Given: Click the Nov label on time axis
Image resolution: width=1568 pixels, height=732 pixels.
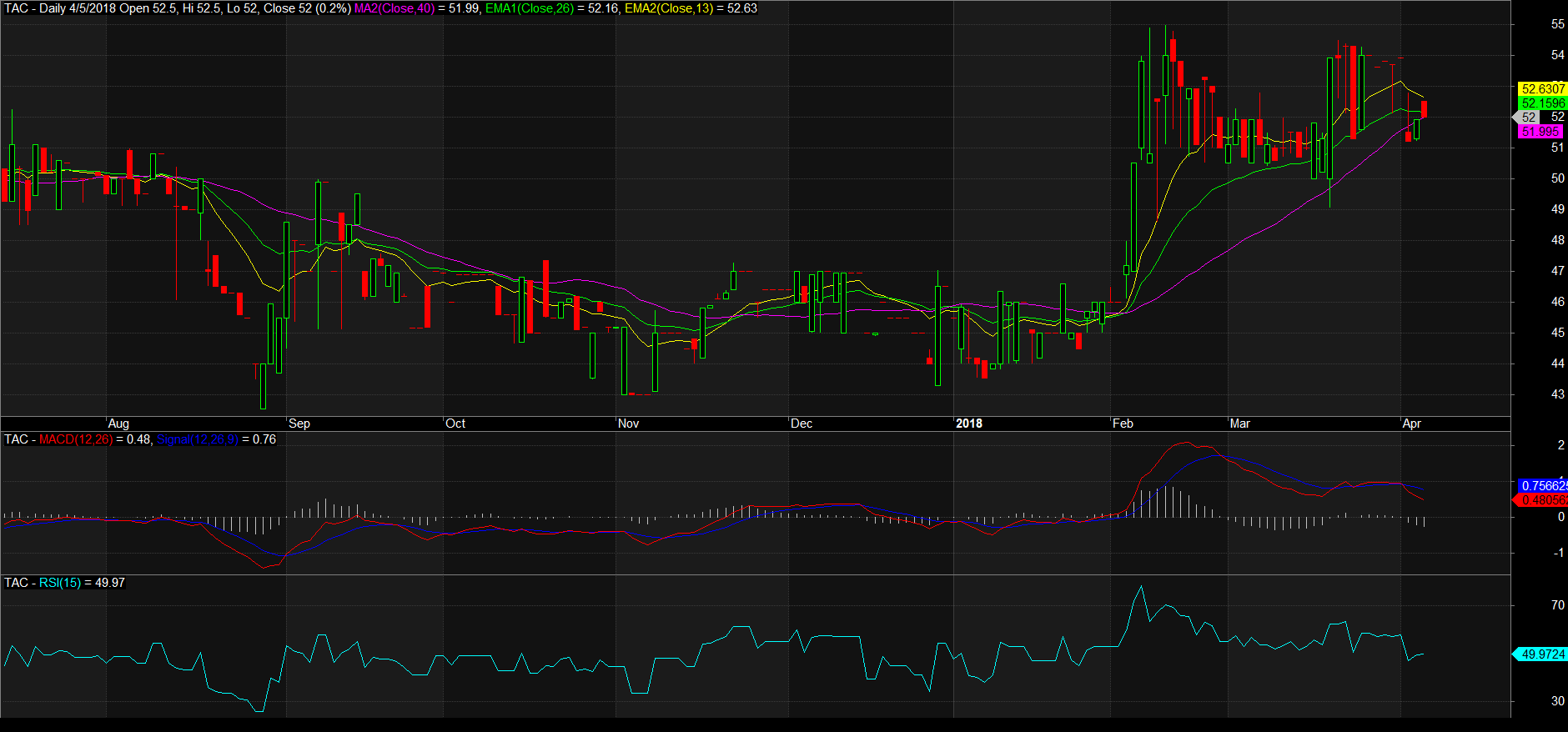Looking at the screenshot, I should 628,424.
